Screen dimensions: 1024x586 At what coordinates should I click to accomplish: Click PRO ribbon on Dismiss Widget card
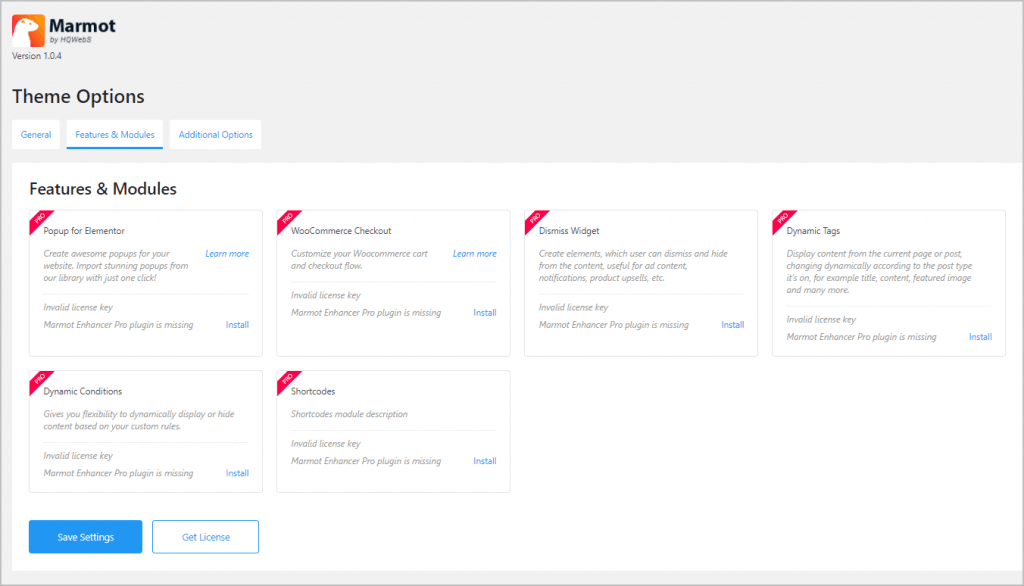tap(534, 219)
